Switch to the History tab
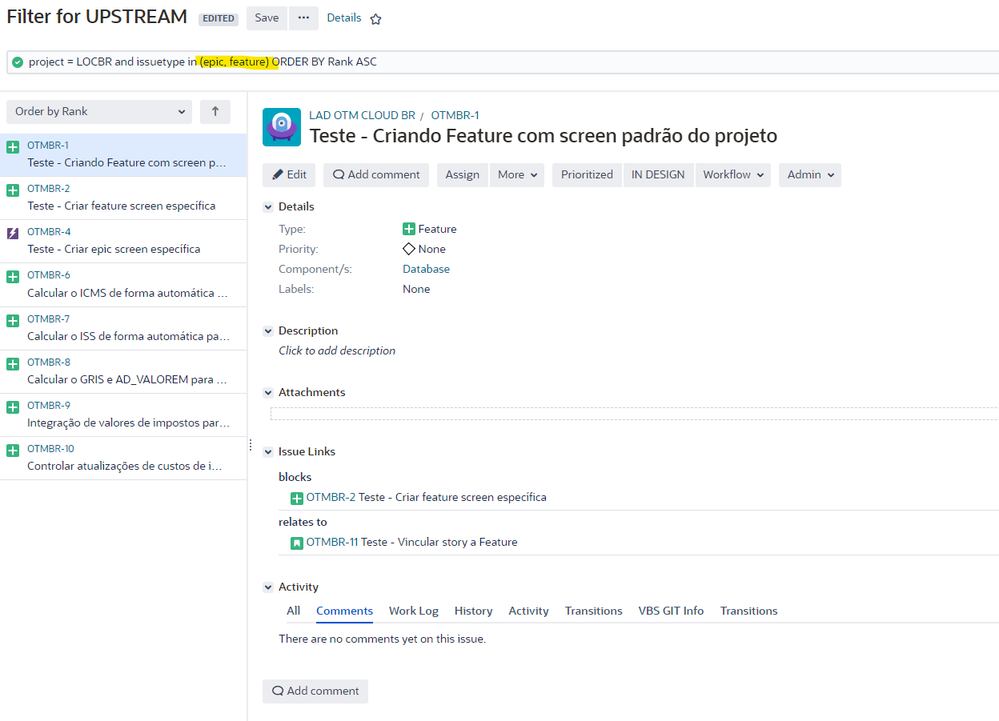The width and height of the screenshot is (999, 721). [473, 610]
